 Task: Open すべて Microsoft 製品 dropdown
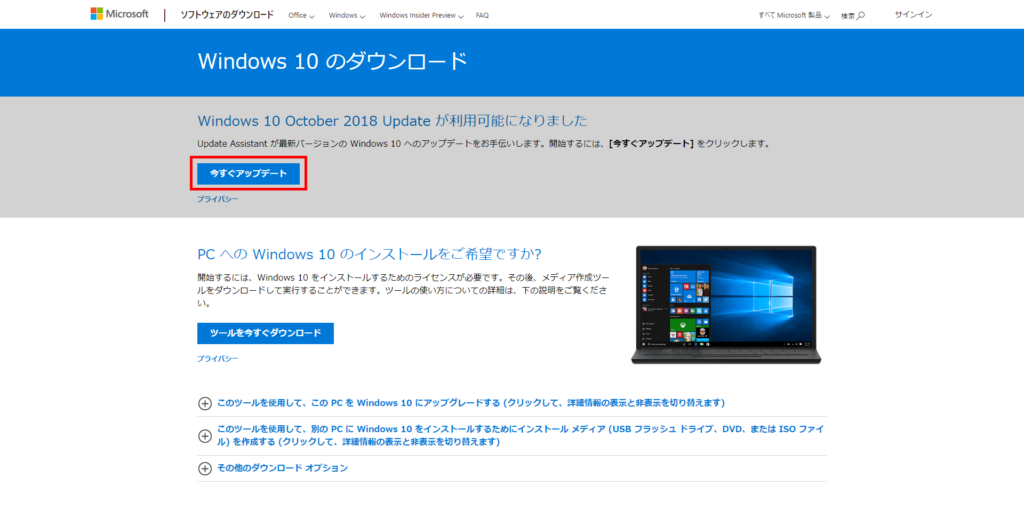pyautogui.click(x=794, y=16)
